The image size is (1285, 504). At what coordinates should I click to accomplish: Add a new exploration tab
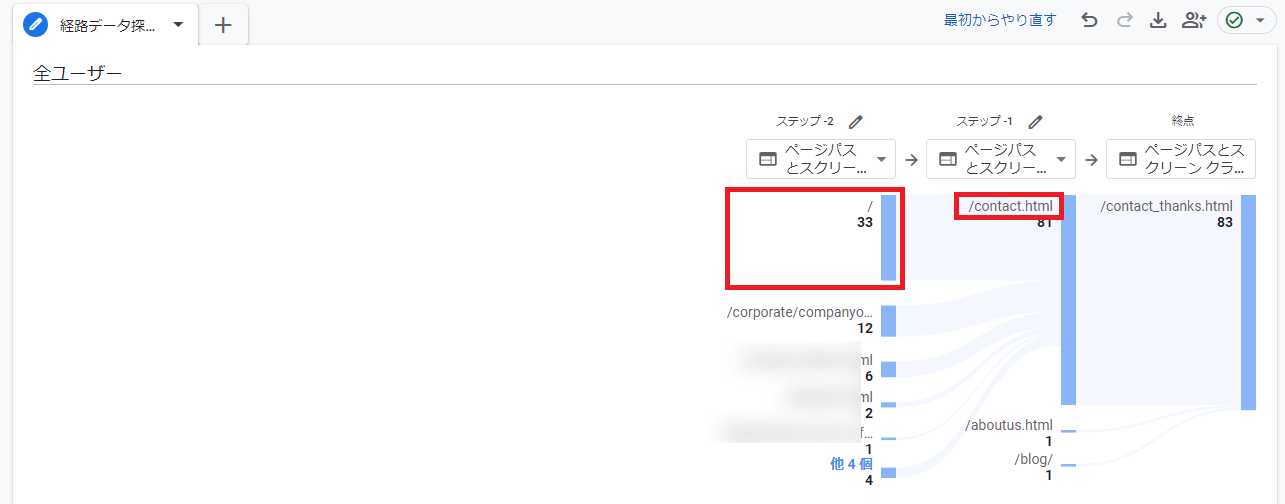click(x=223, y=26)
